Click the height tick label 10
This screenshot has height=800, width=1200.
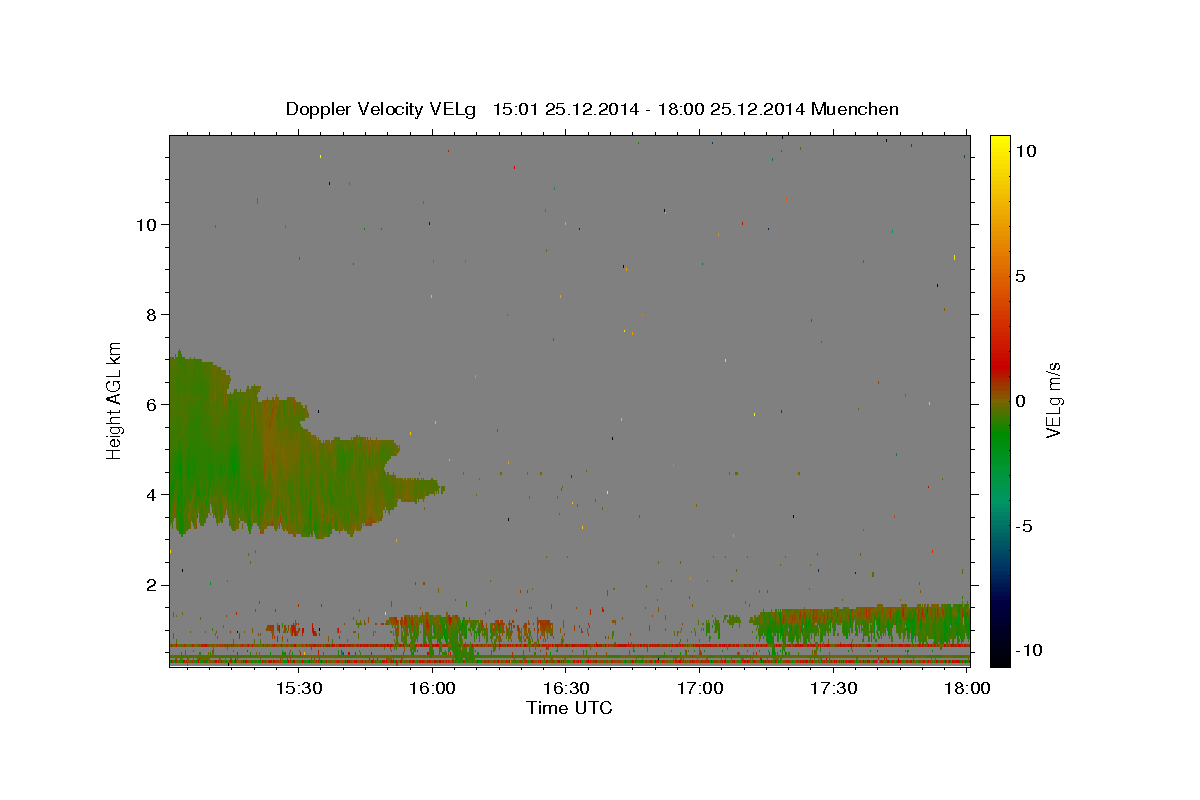[x=145, y=225]
